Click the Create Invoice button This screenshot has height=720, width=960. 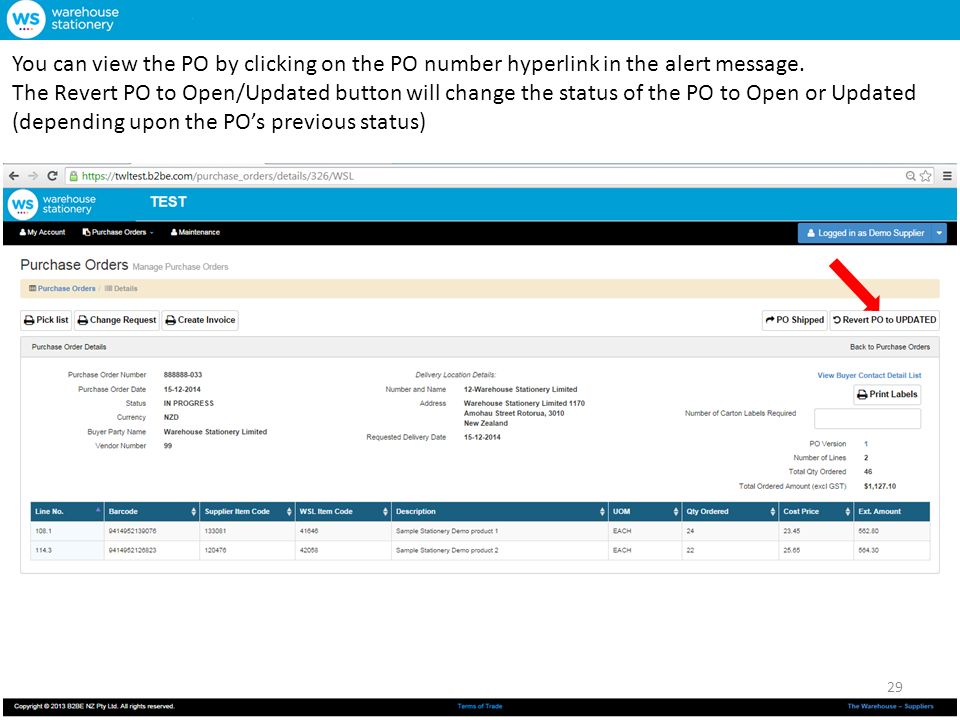(200, 320)
